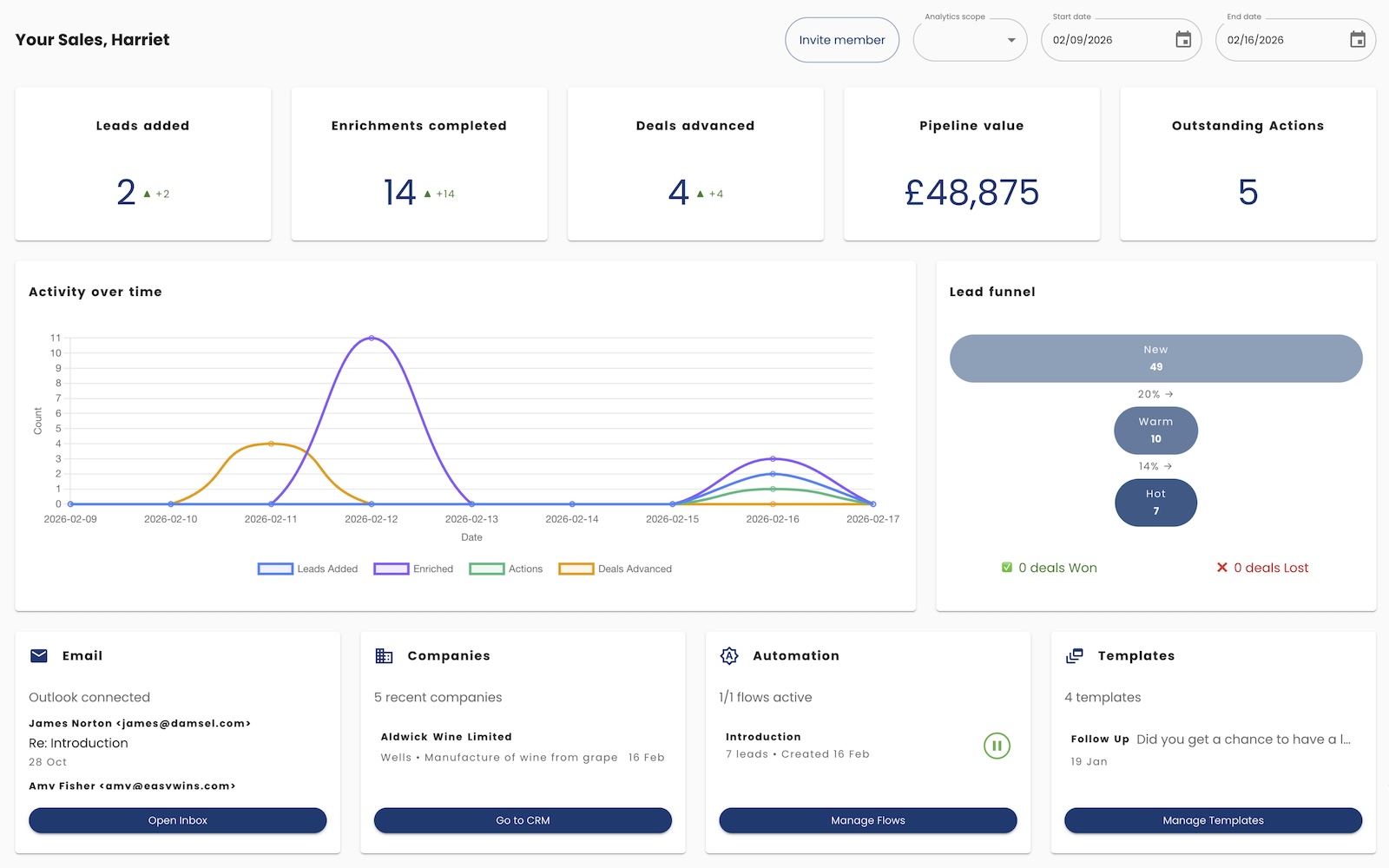Click the Companies building icon
Screen dimensions: 1389x868
coord(384,656)
